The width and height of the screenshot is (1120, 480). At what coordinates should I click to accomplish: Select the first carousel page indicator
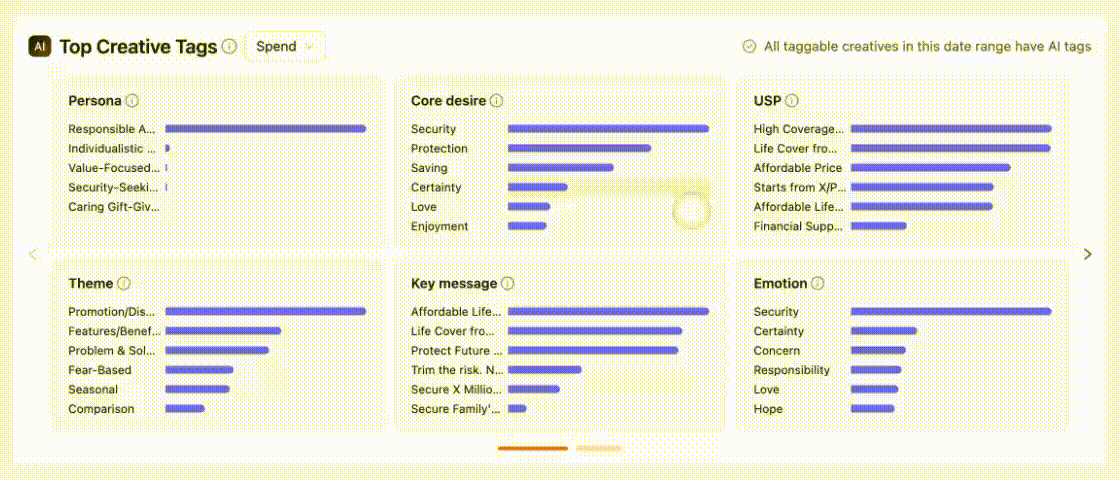coord(532,448)
